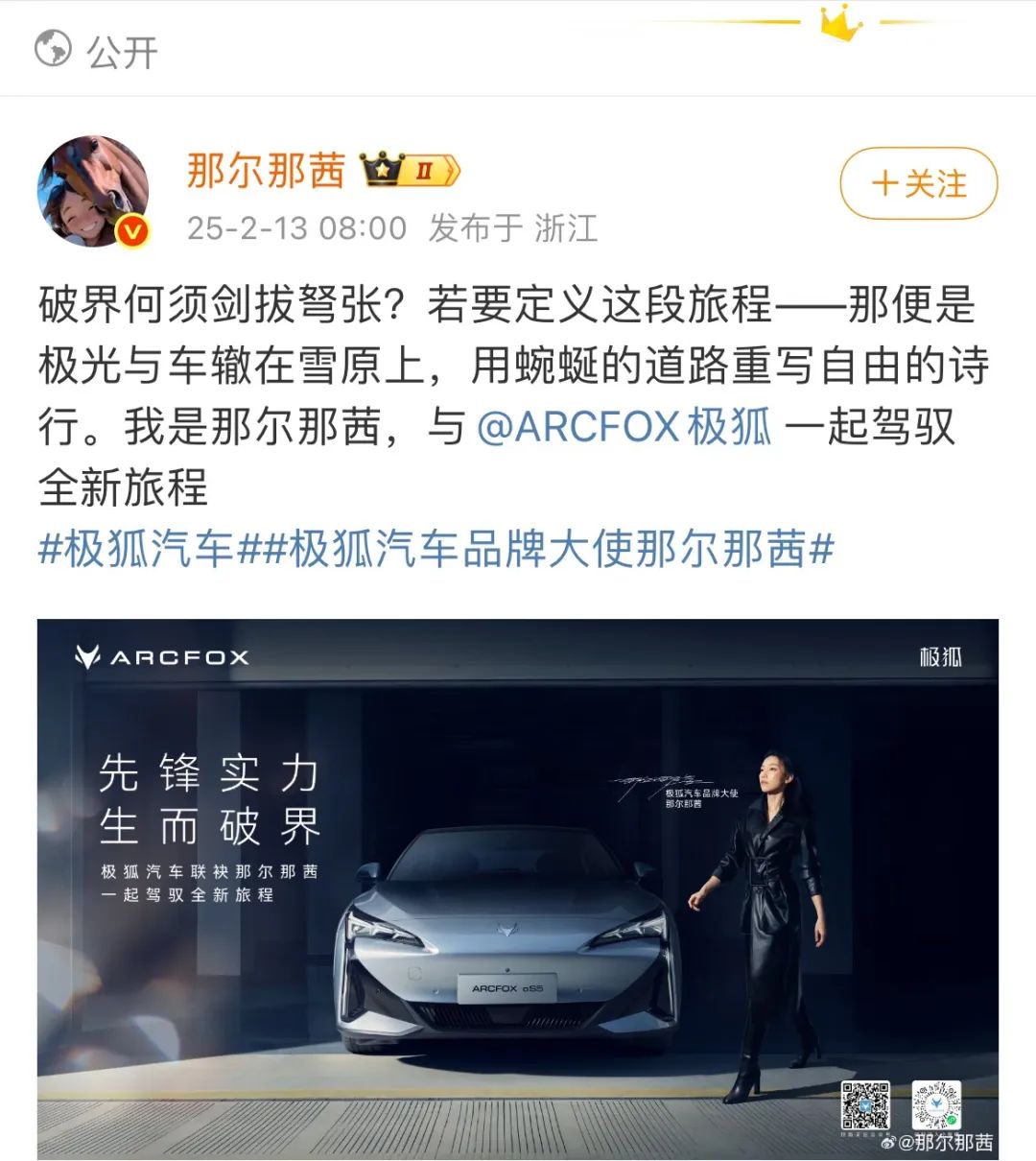The height and width of the screenshot is (1161, 1036).
Task: Open the 公开 visibility setting
Action: point(96,51)
